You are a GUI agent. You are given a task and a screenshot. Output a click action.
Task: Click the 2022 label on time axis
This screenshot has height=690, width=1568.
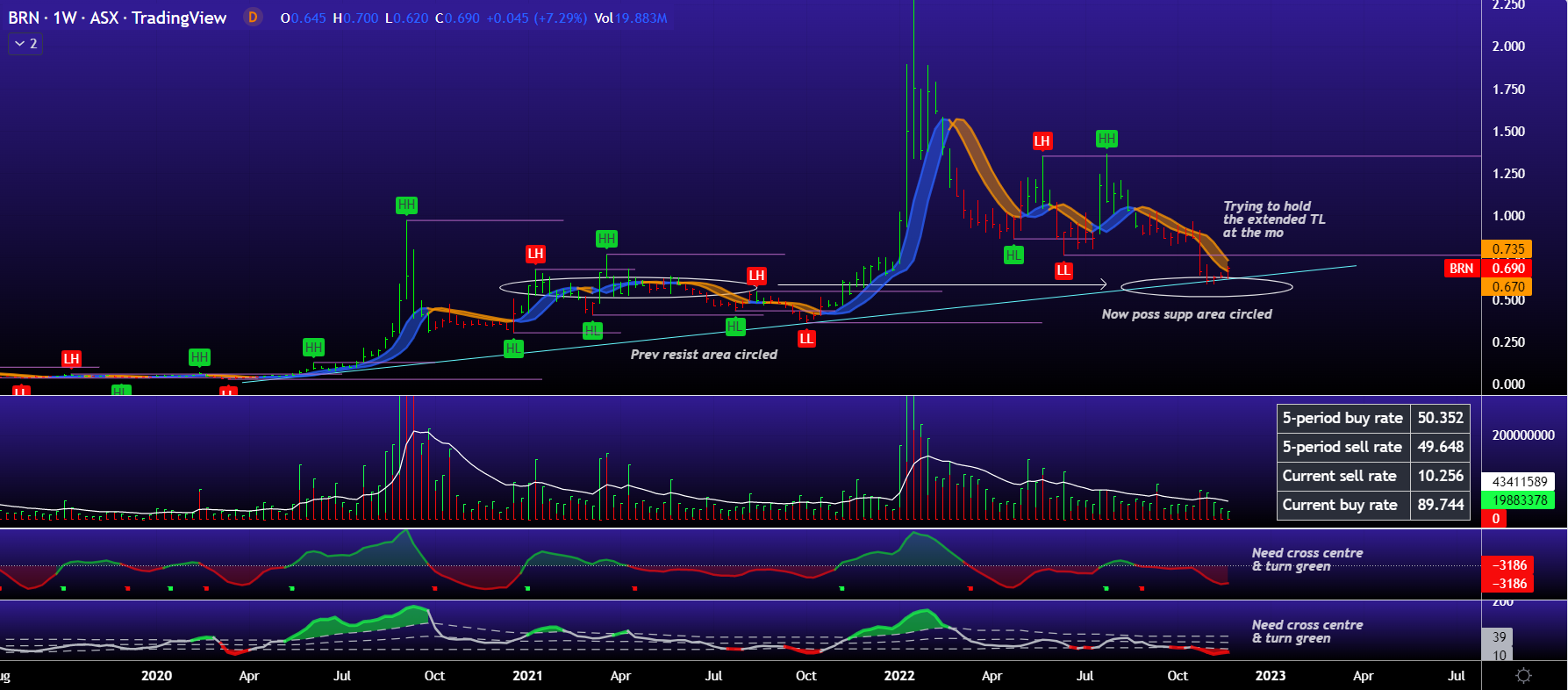click(x=899, y=675)
